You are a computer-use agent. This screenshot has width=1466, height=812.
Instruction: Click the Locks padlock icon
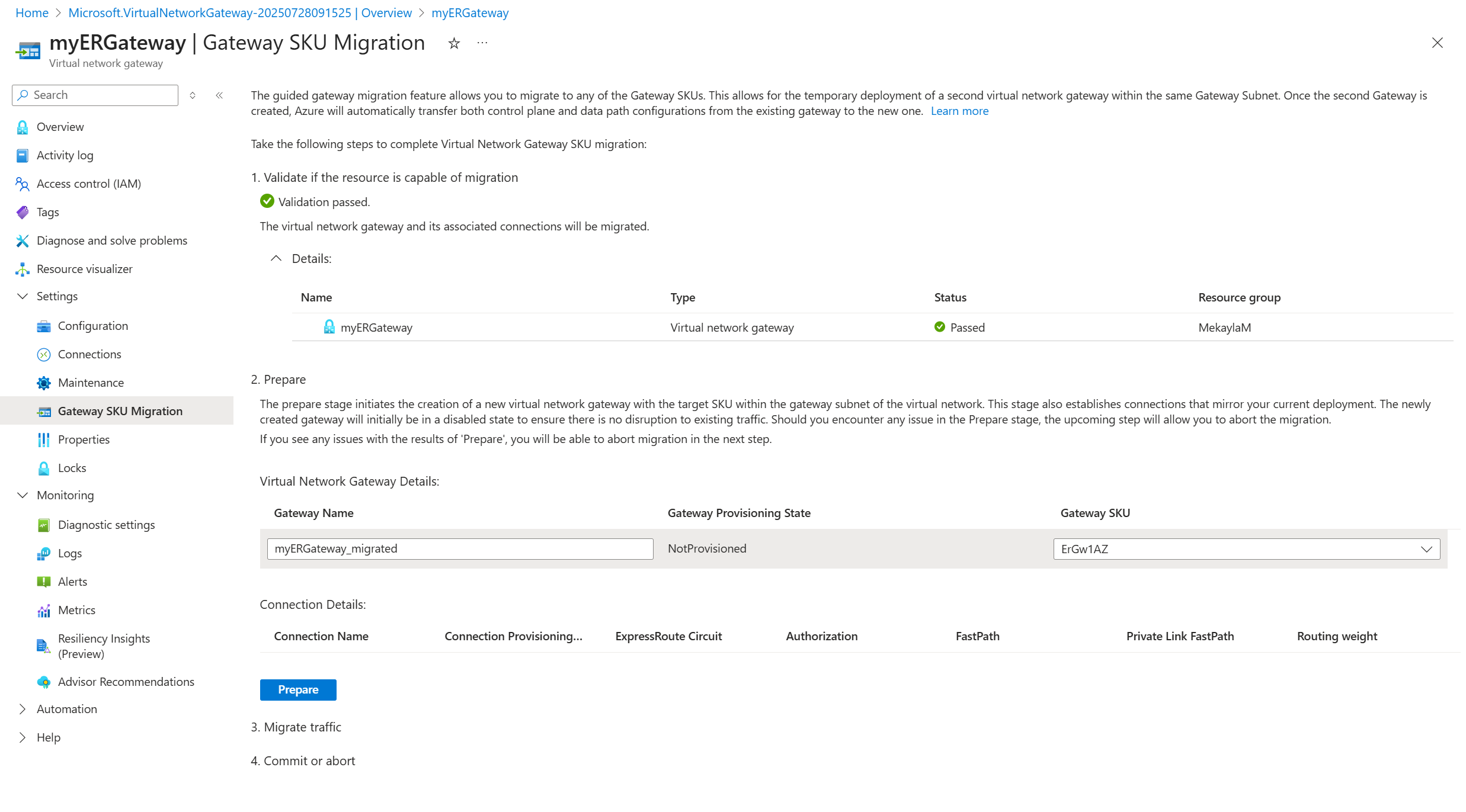(44, 468)
